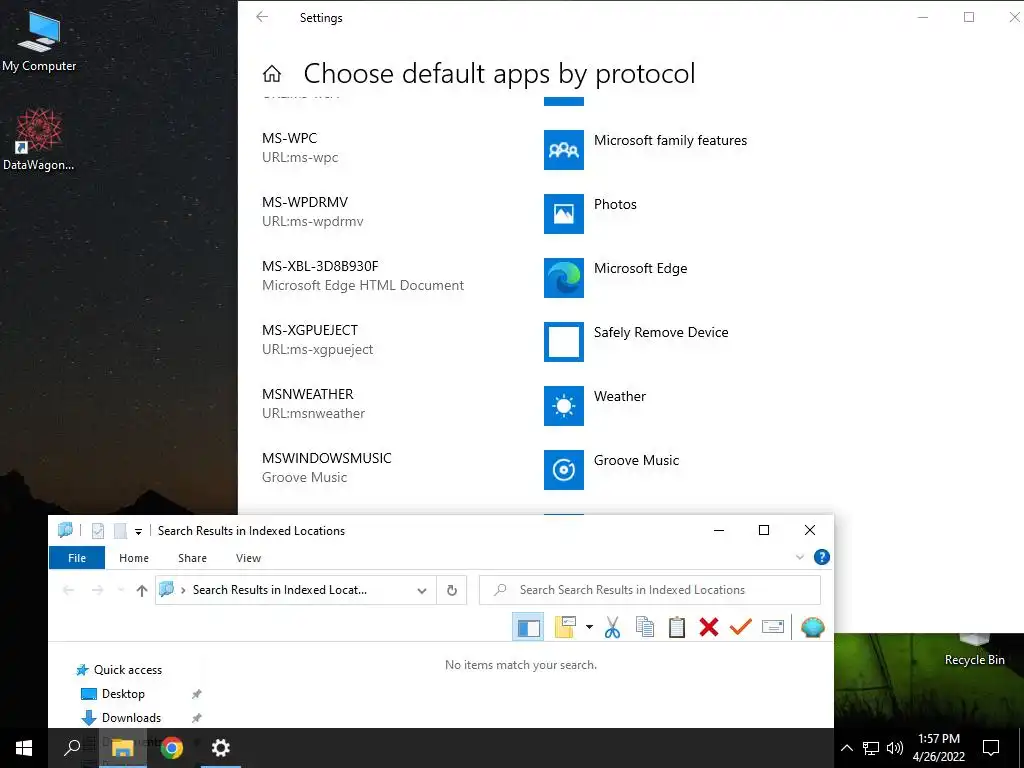
Task: Click the Paste clipboard icon in Explorer
Action: pyautogui.click(x=677, y=628)
